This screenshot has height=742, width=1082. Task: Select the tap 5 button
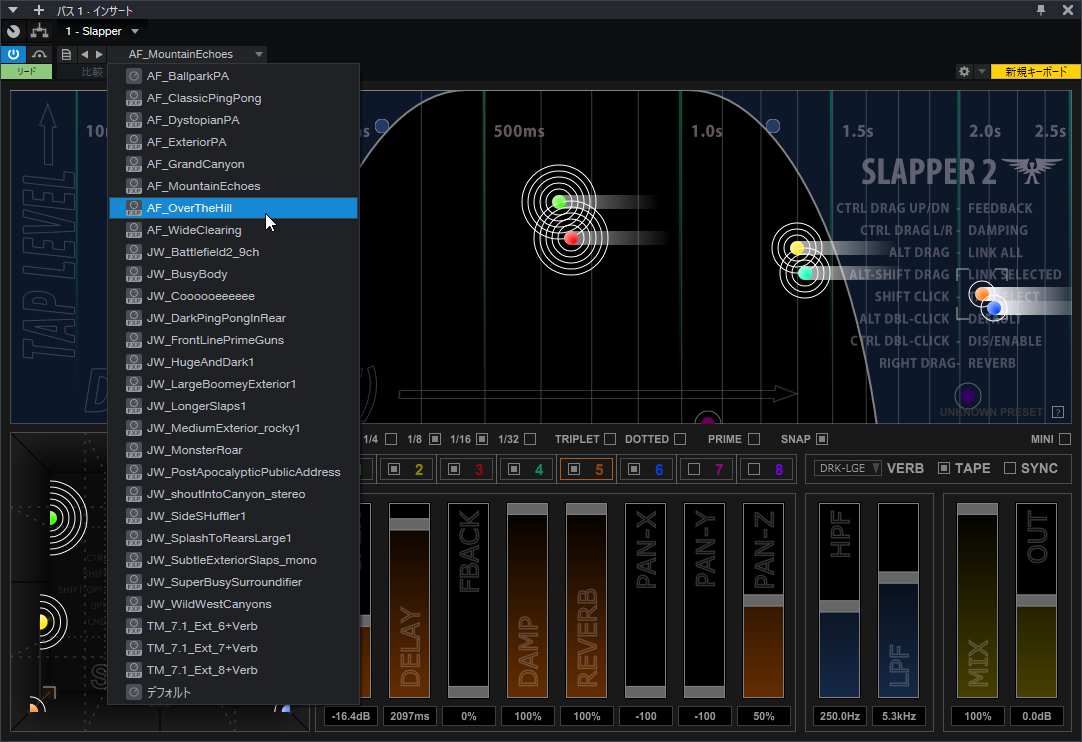pyautogui.click(x=586, y=469)
